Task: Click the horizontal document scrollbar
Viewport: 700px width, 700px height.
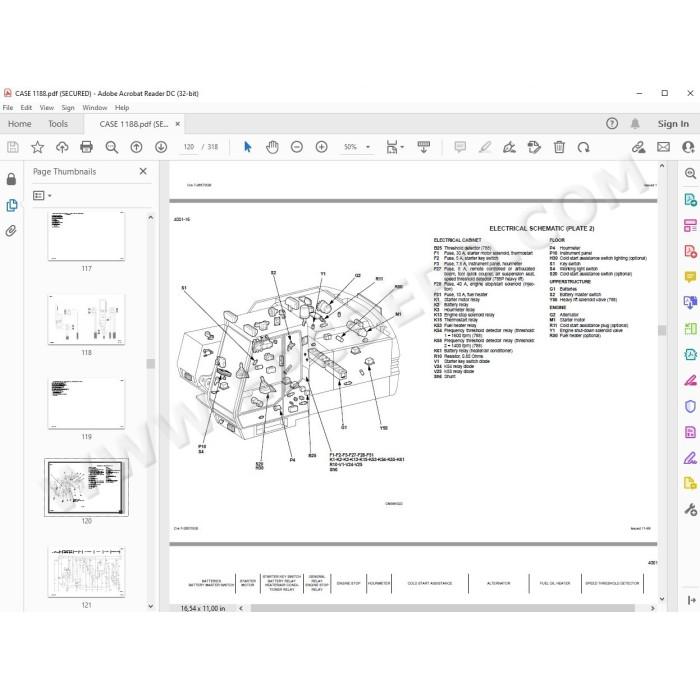Action: [x=442, y=608]
